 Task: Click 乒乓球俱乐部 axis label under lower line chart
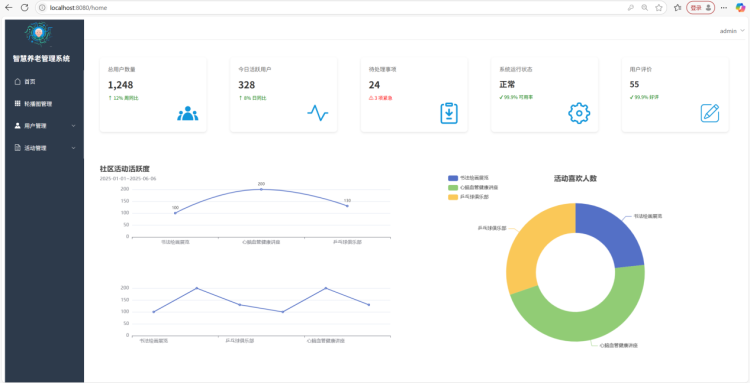coord(240,341)
